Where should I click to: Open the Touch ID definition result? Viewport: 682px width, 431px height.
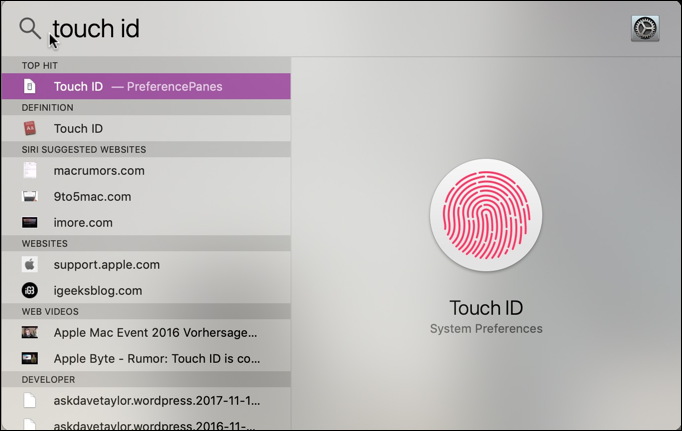click(146, 128)
